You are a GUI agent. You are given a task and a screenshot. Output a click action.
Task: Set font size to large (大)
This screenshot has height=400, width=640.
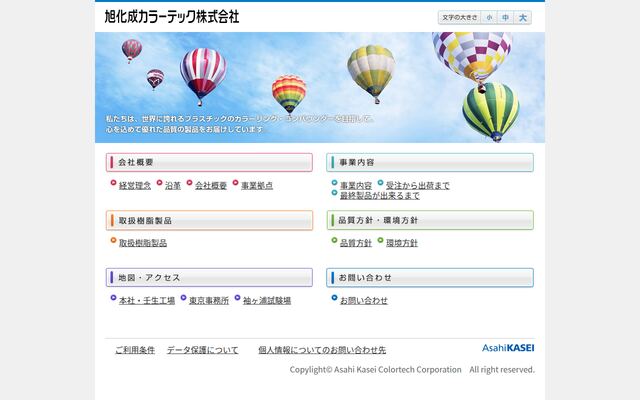522,18
